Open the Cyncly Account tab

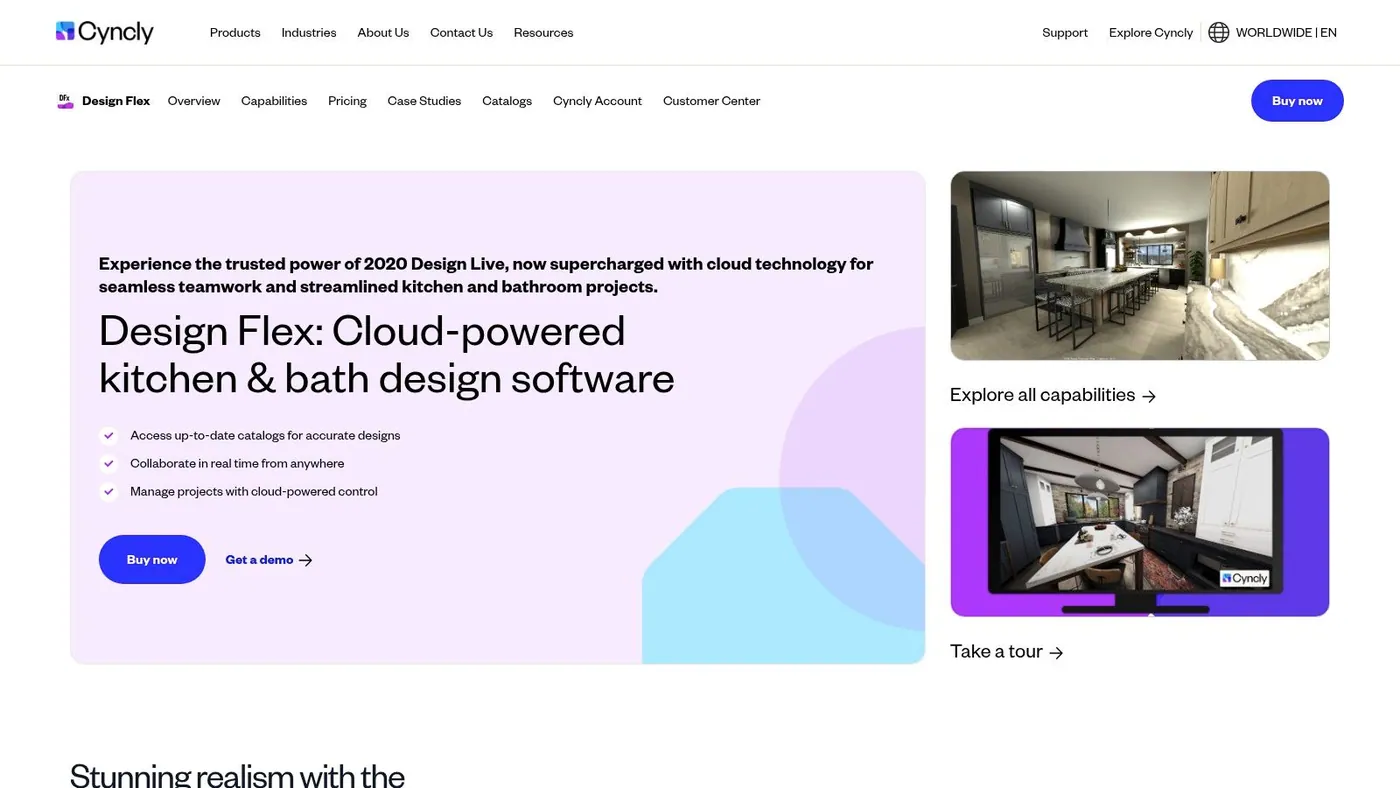point(597,101)
